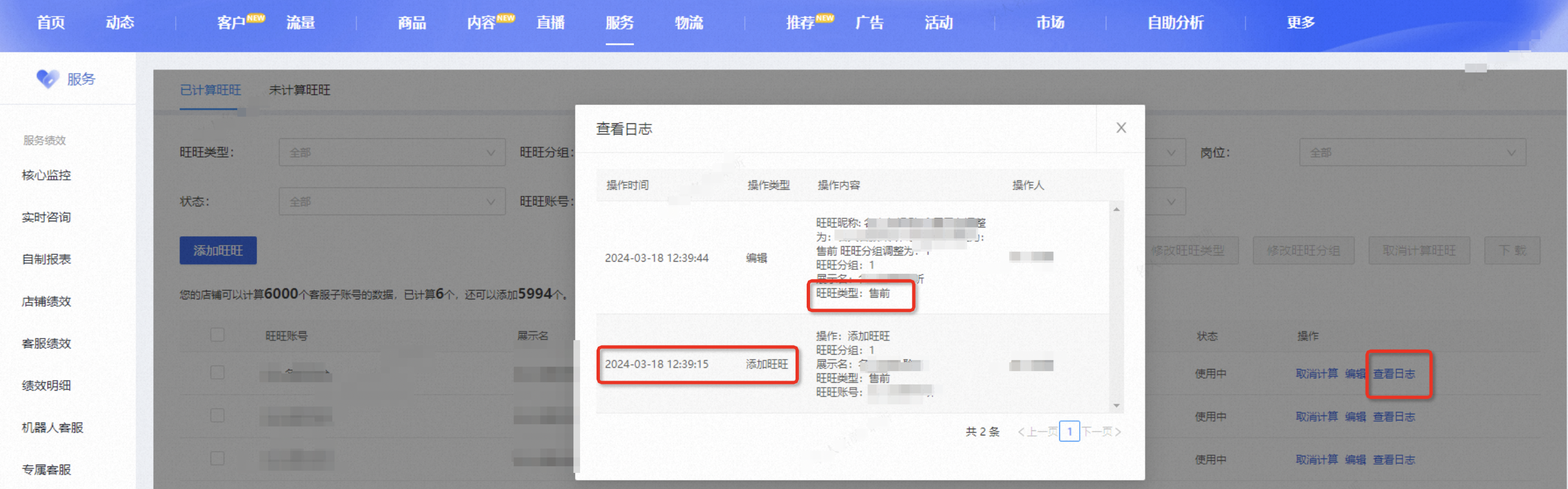Click the log list scroll-up arrow
Viewport: 1568px width, 489px height.
tap(1116, 210)
